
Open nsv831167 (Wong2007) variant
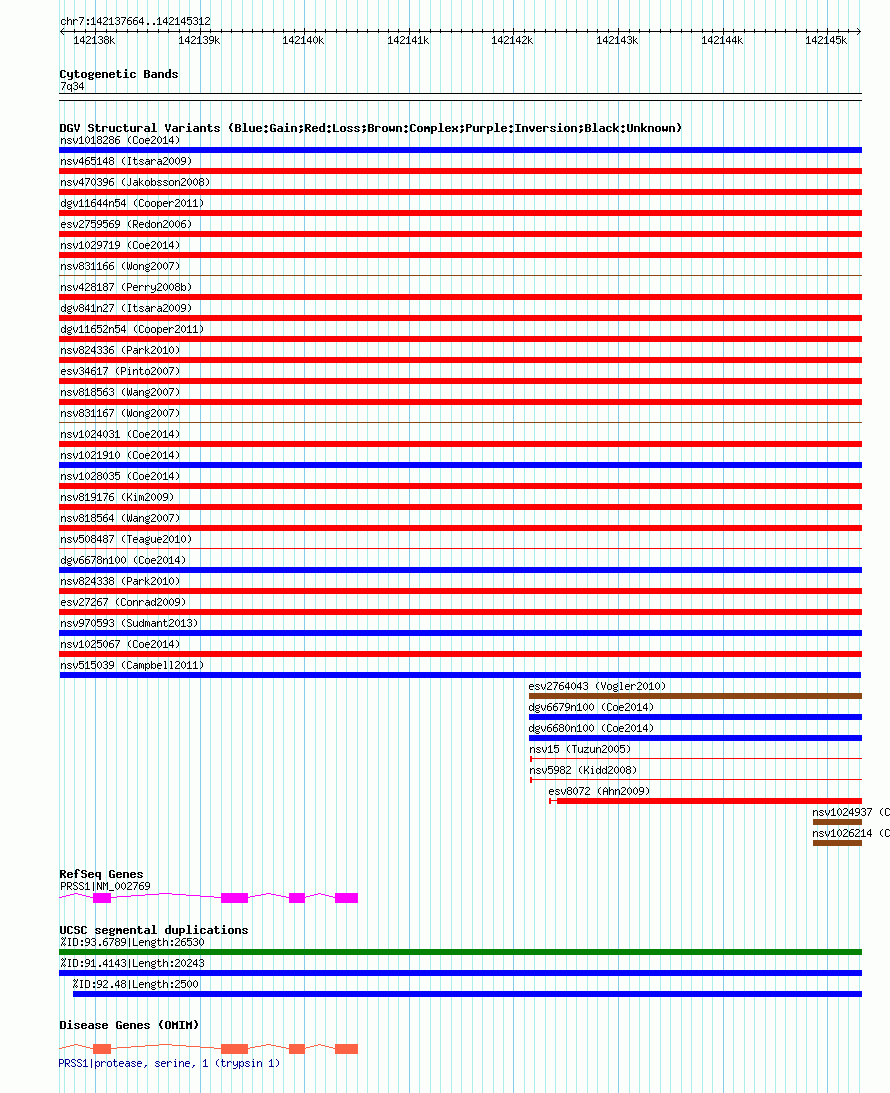pyautogui.click(x=120, y=413)
